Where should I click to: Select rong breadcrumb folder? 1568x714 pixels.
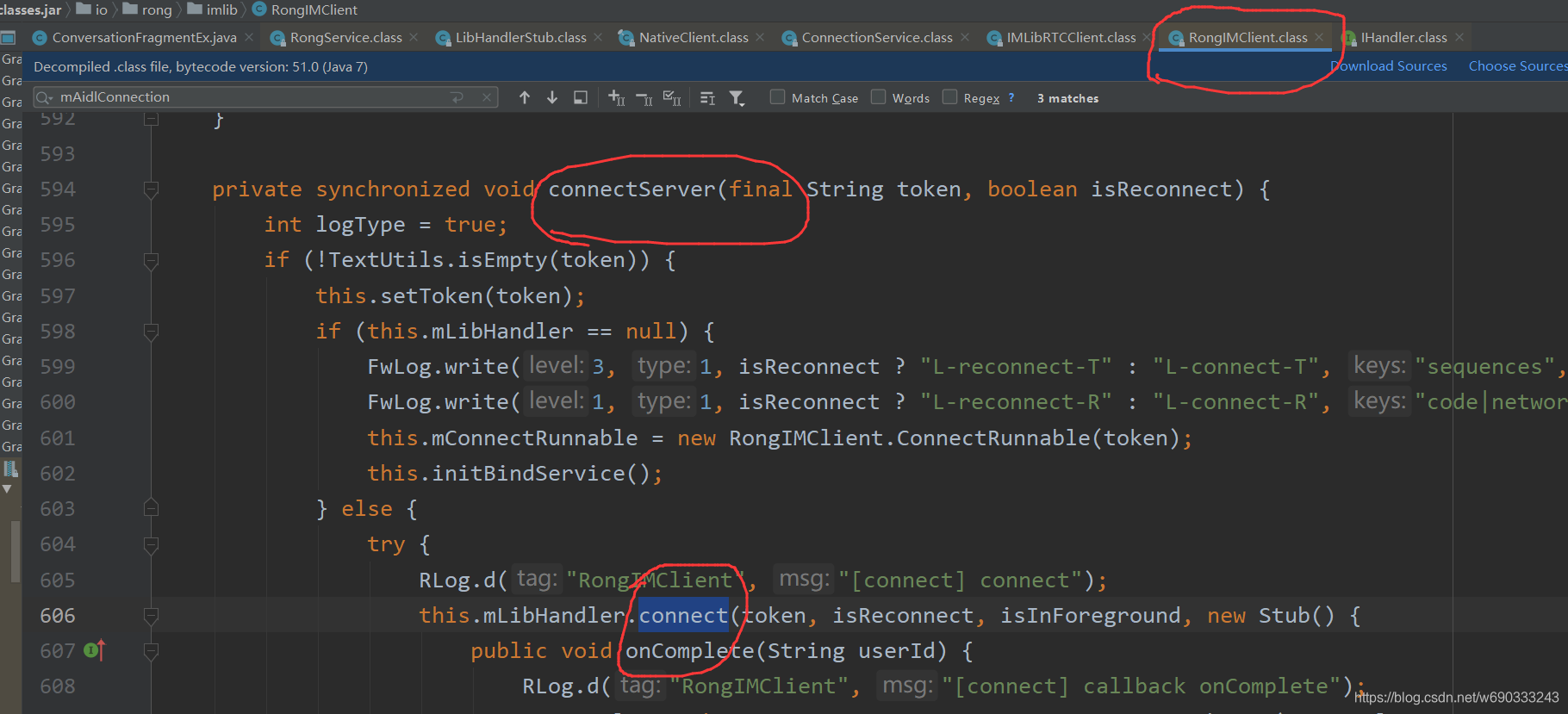pos(147,9)
